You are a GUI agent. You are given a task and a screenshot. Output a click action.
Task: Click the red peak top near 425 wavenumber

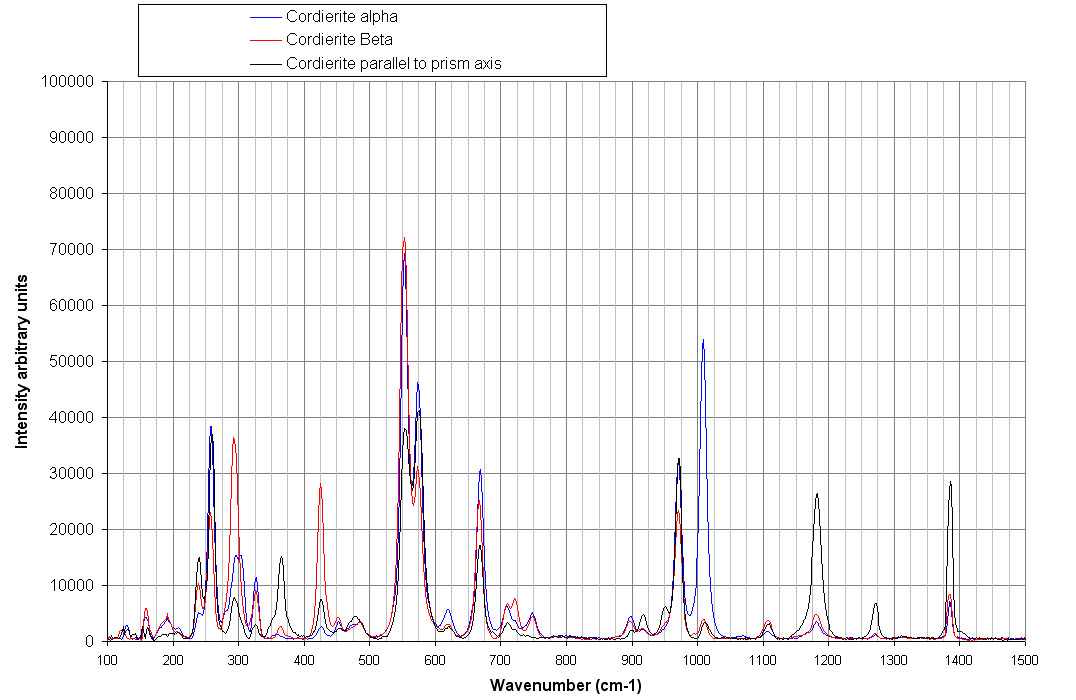[x=320, y=485]
